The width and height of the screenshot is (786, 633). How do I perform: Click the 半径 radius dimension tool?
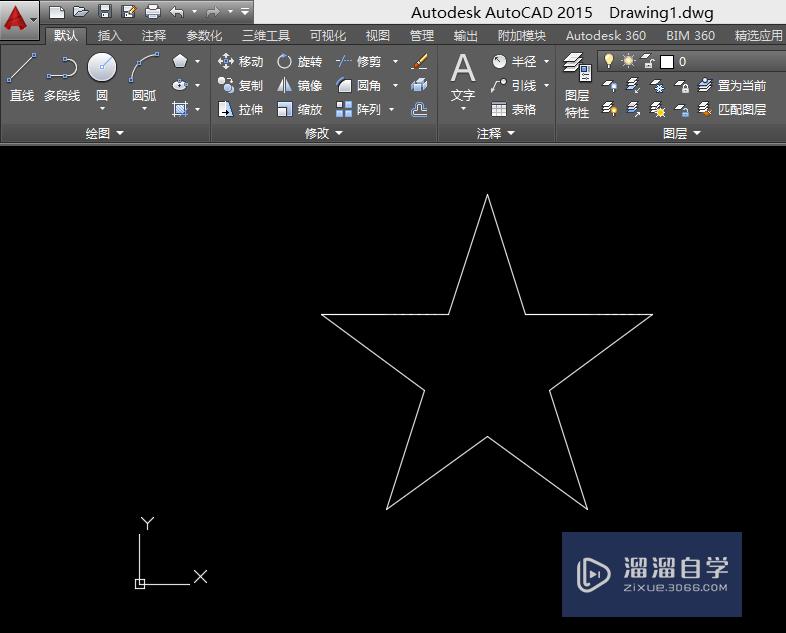click(514, 61)
